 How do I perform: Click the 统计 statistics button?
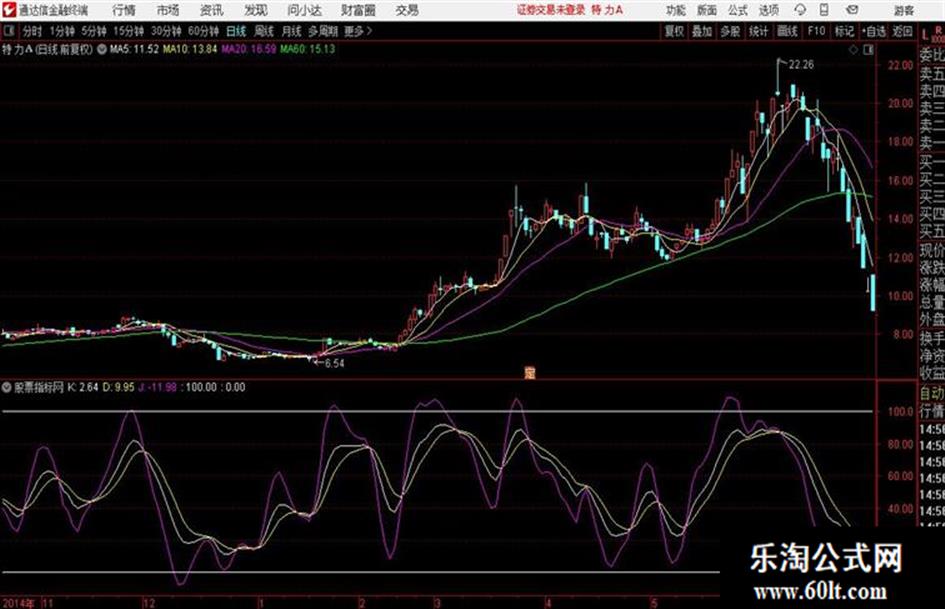coord(759,31)
